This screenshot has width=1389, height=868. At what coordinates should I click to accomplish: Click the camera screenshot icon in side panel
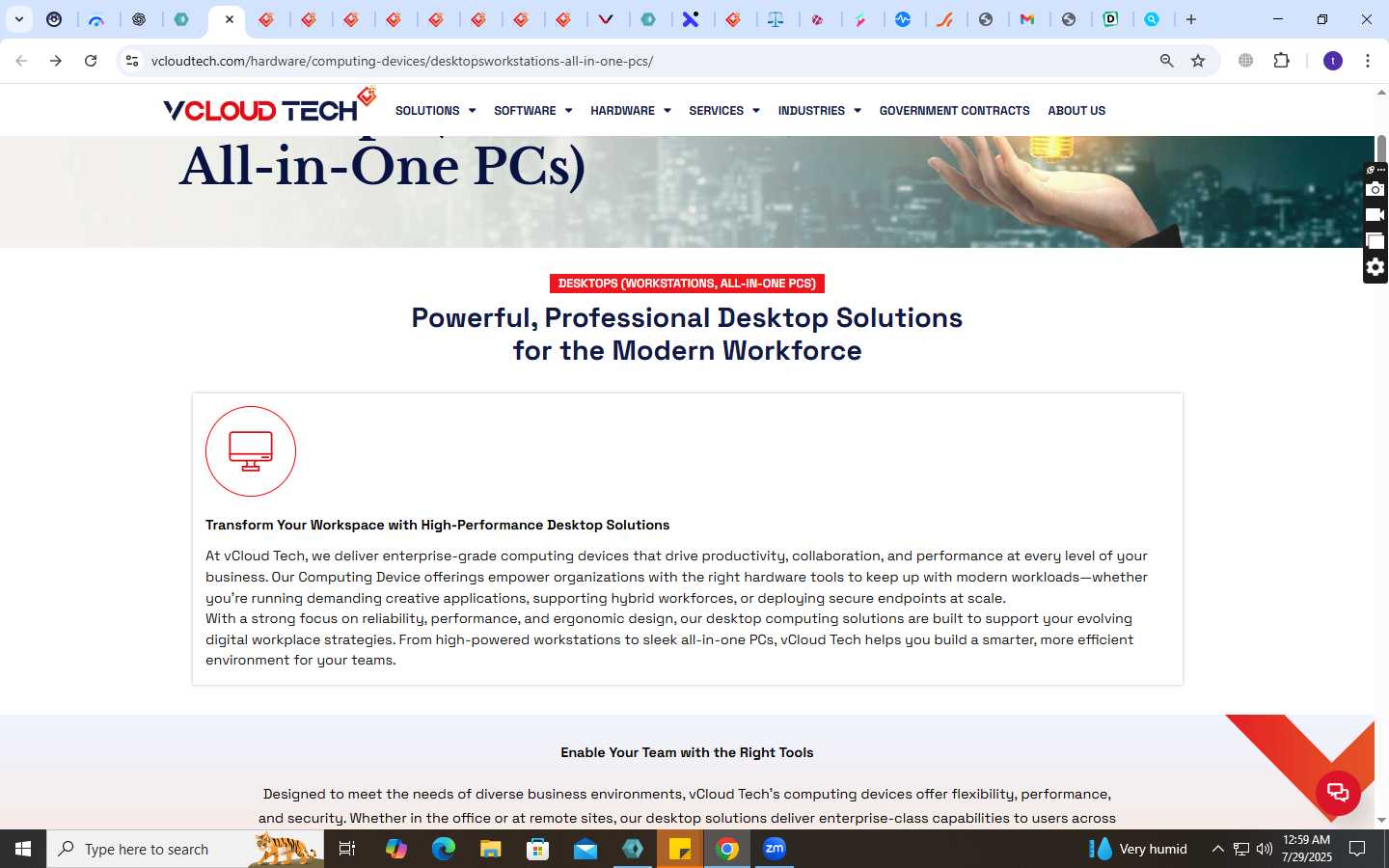[1375, 189]
